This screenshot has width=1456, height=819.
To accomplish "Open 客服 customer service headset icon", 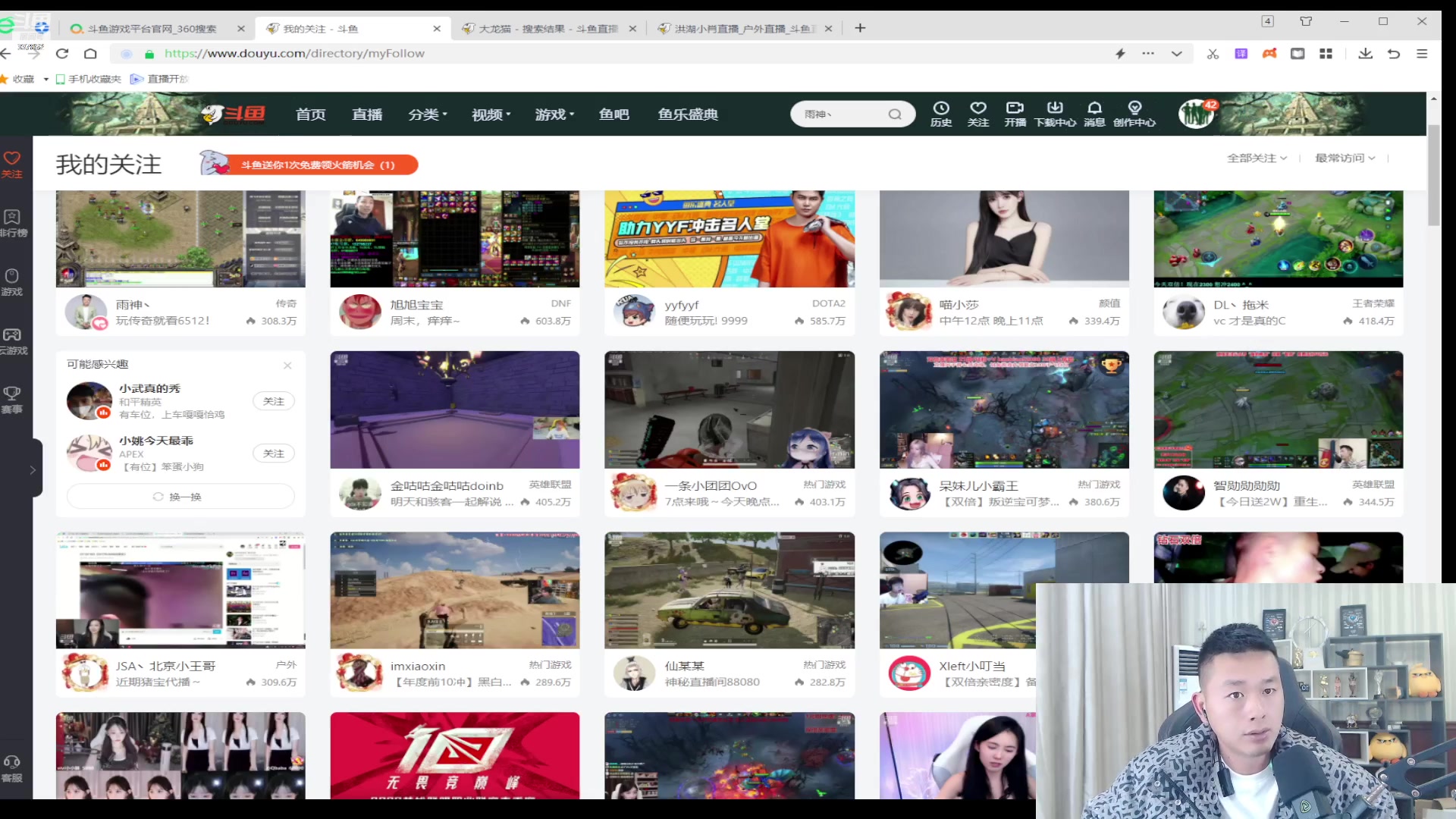I will pos(12,768).
